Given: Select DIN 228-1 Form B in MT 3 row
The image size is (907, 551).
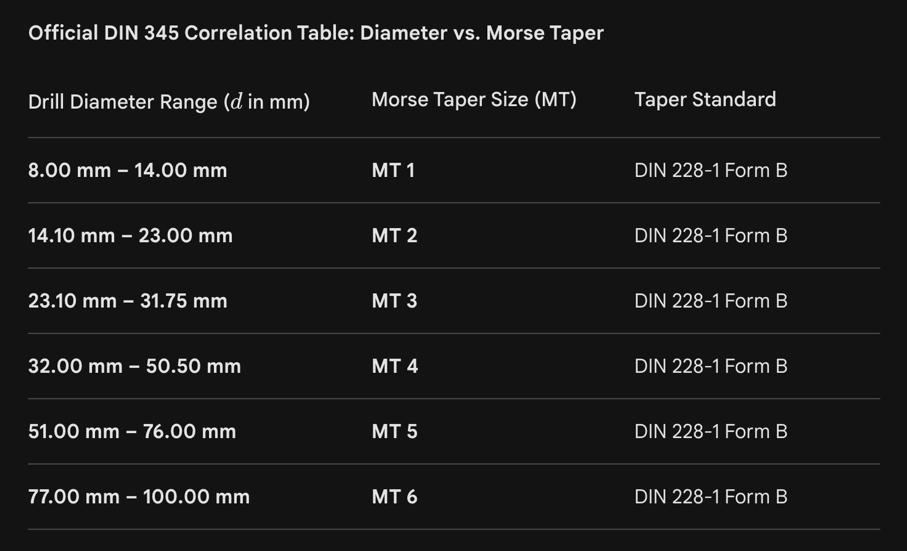Looking at the screenshot, I should (x=710, y=301).
